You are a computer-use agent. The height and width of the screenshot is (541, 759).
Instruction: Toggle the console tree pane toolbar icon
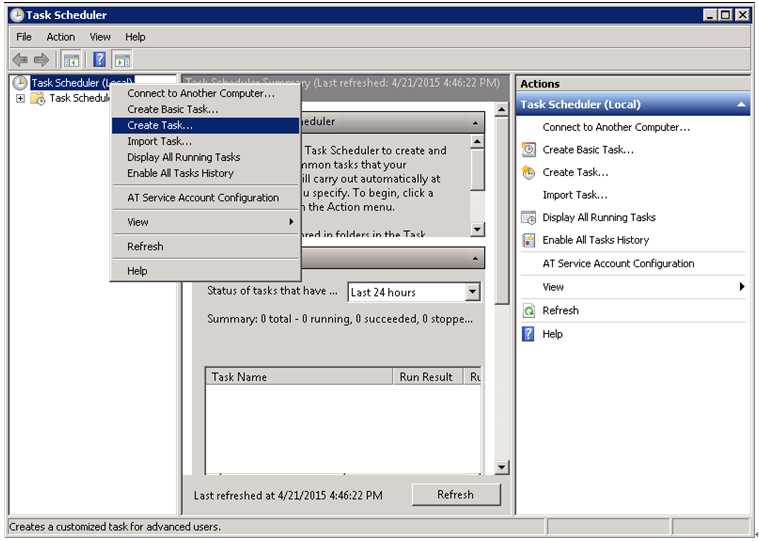(71, 60)
